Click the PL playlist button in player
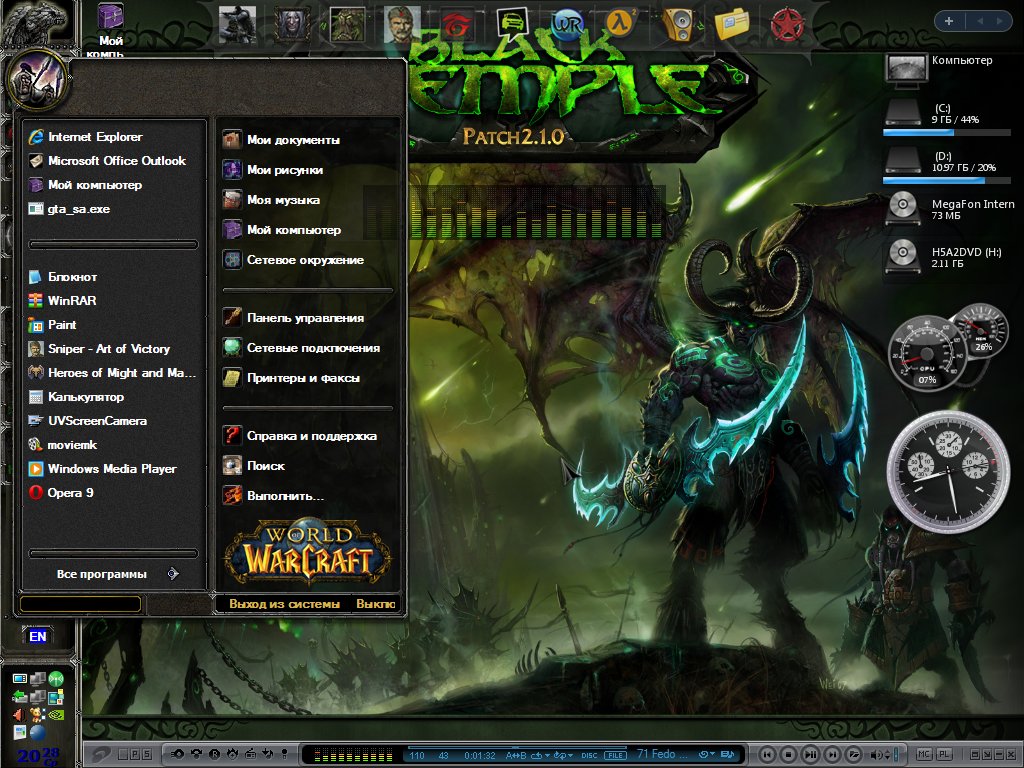Screen dimensions: 1024x768 944,754
